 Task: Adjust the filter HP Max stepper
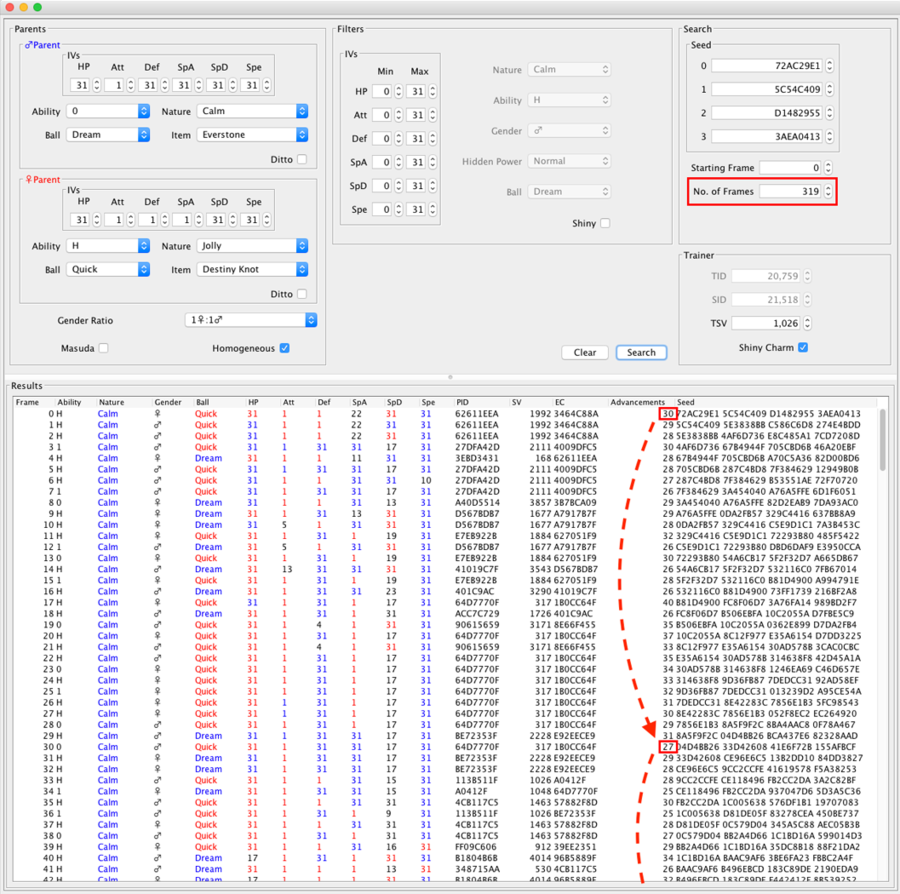click(x=432, y=91)
